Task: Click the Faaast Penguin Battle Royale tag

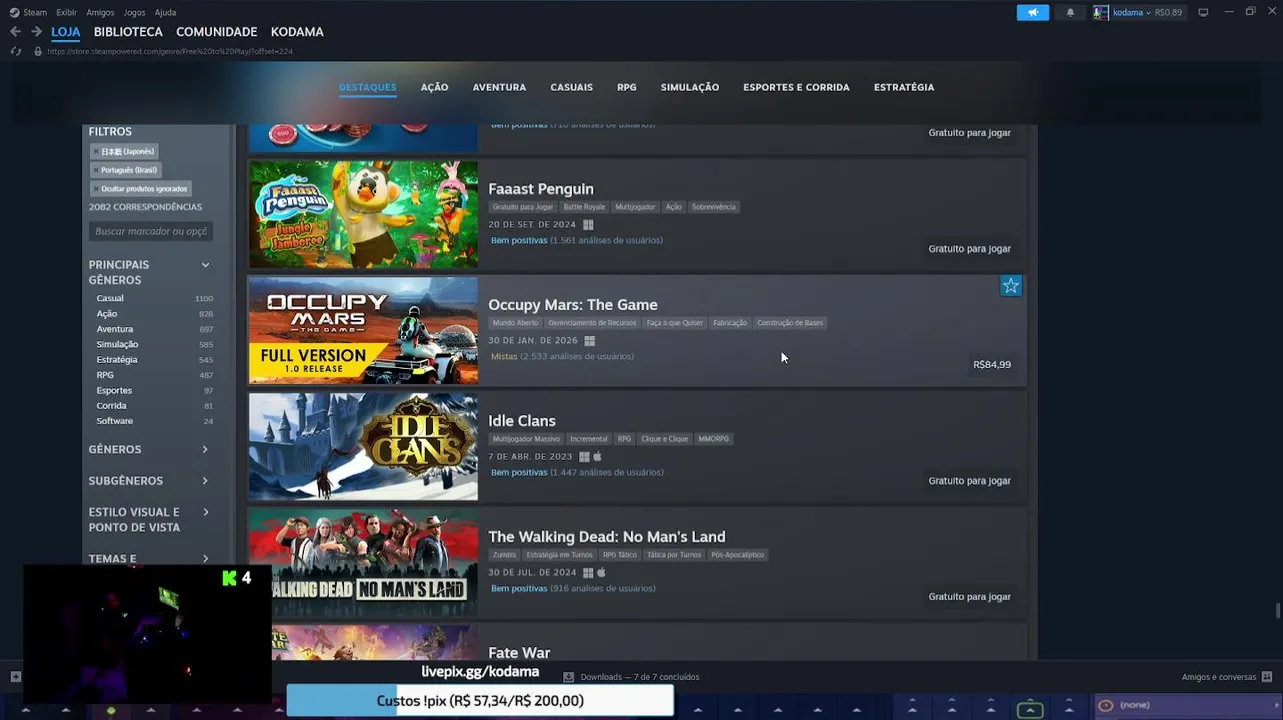Action: tap(584, 207)
